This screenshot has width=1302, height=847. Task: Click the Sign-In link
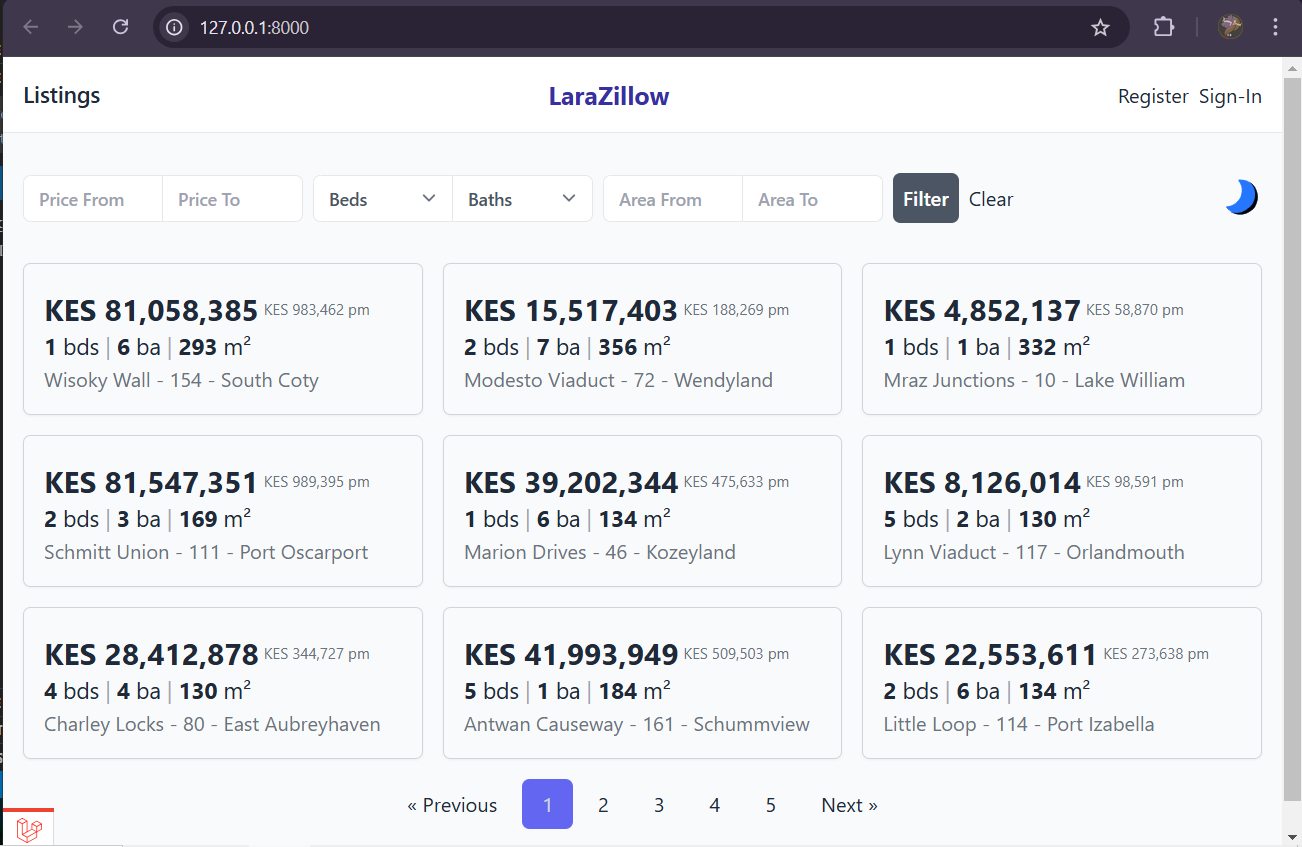click(x=1230, y=96)
